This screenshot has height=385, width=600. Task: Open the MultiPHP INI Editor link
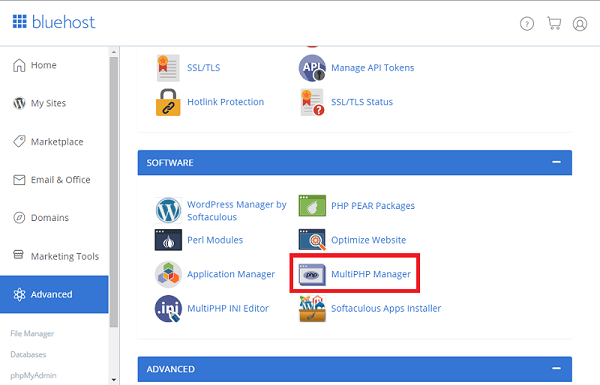point(228,308)
